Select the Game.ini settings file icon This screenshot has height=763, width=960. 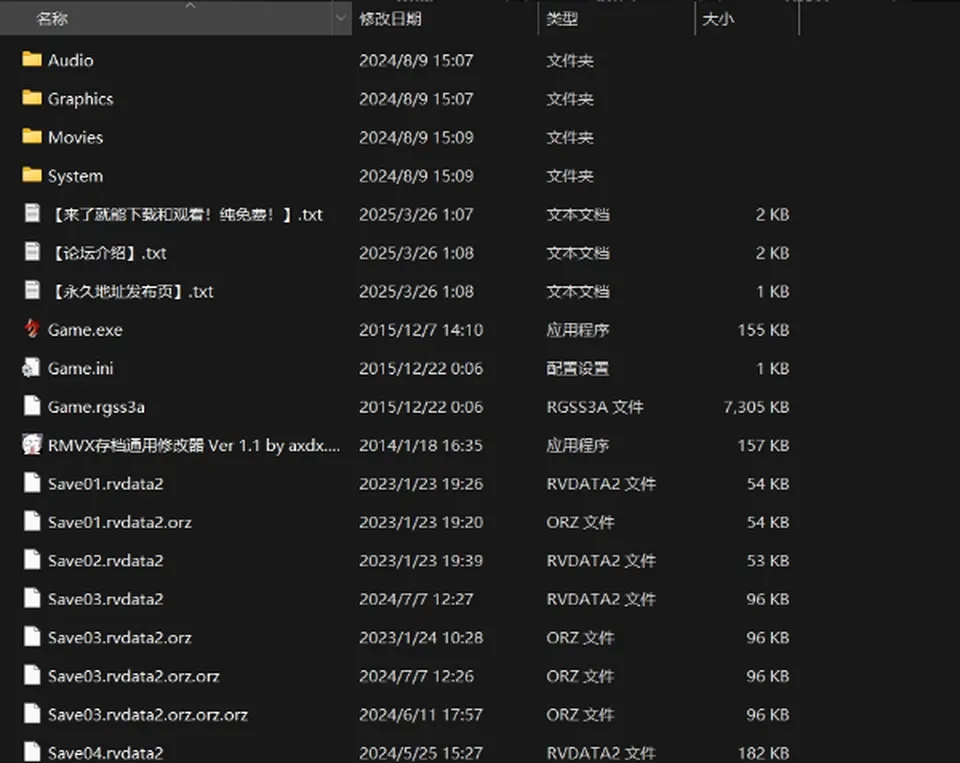[32, 367]
